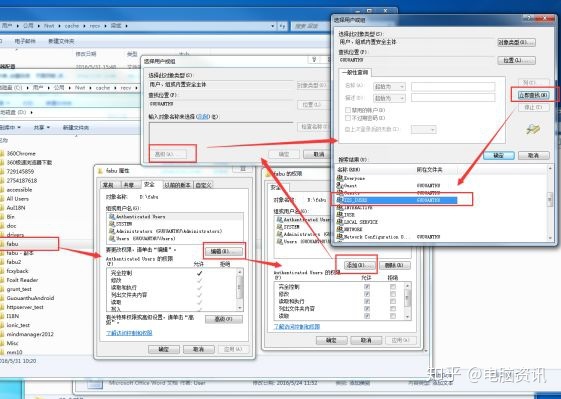The height and width of the screenshot is (399, 561).
Task: Click the refresh icon beside Explorer address bar
Action: click(x=282, y=26)
